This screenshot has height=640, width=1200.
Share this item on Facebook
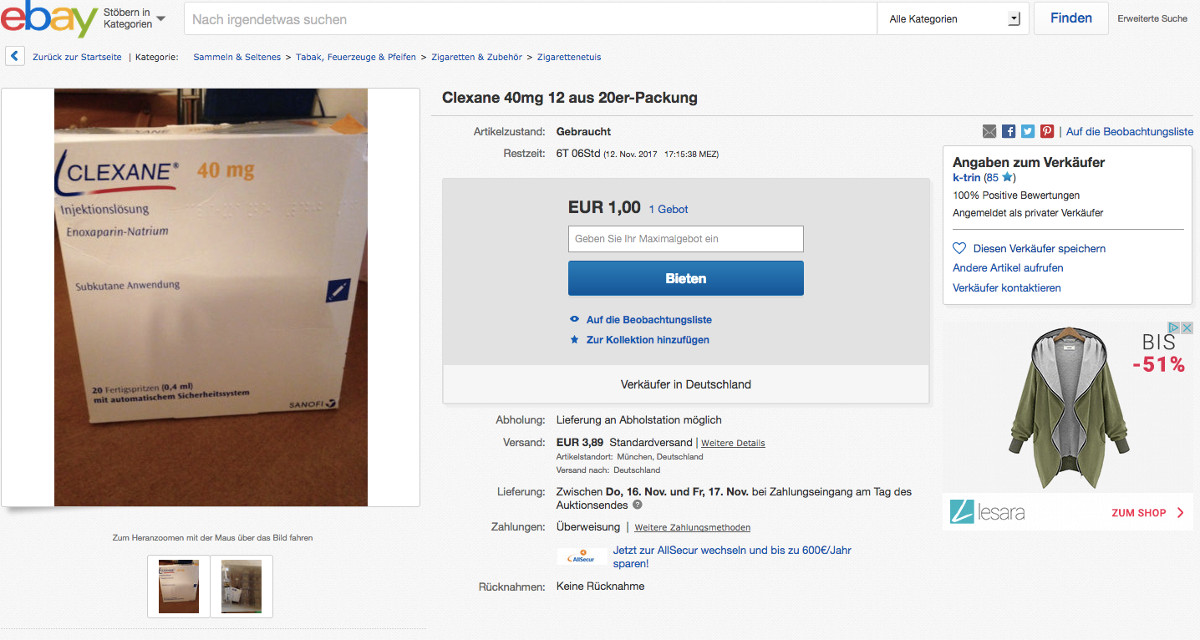pyautogui.click(x=1009, y=131)
